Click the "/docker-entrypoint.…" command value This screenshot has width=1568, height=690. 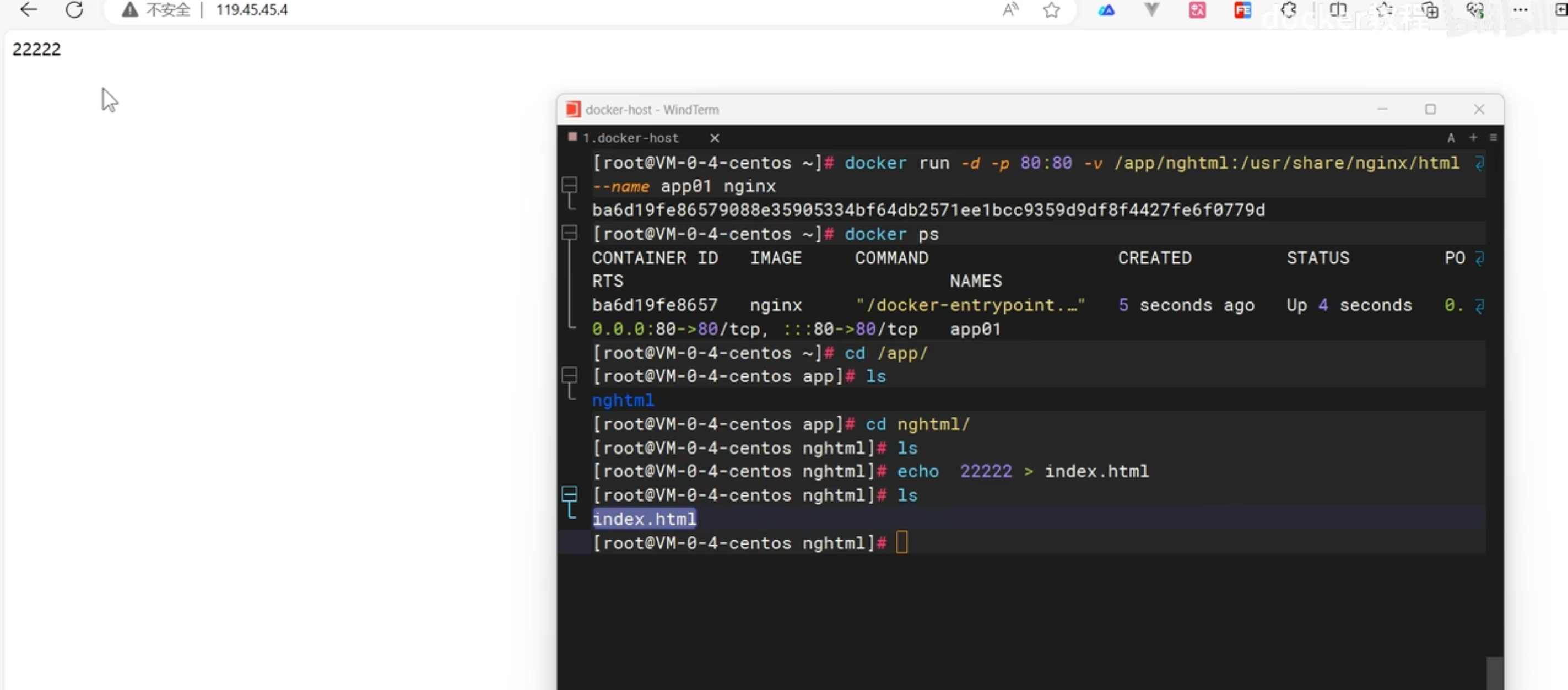(970, 305)
